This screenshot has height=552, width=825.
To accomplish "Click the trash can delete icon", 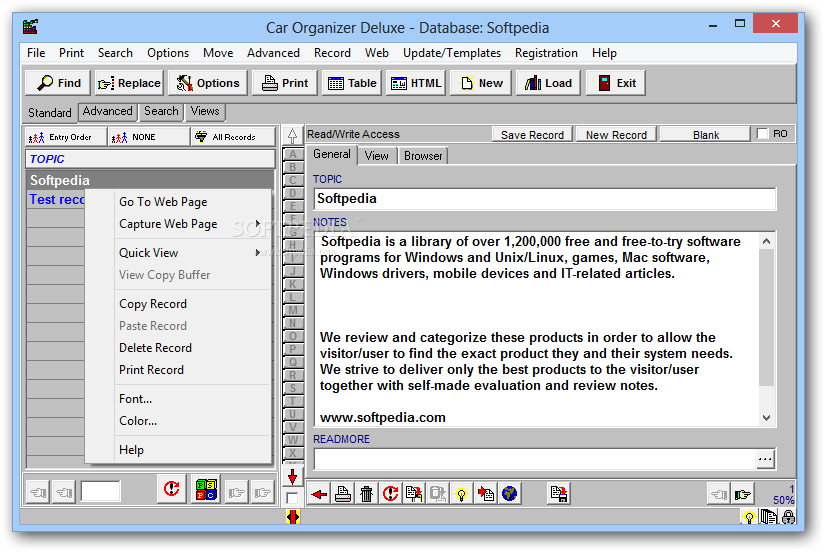I will 367,494.
